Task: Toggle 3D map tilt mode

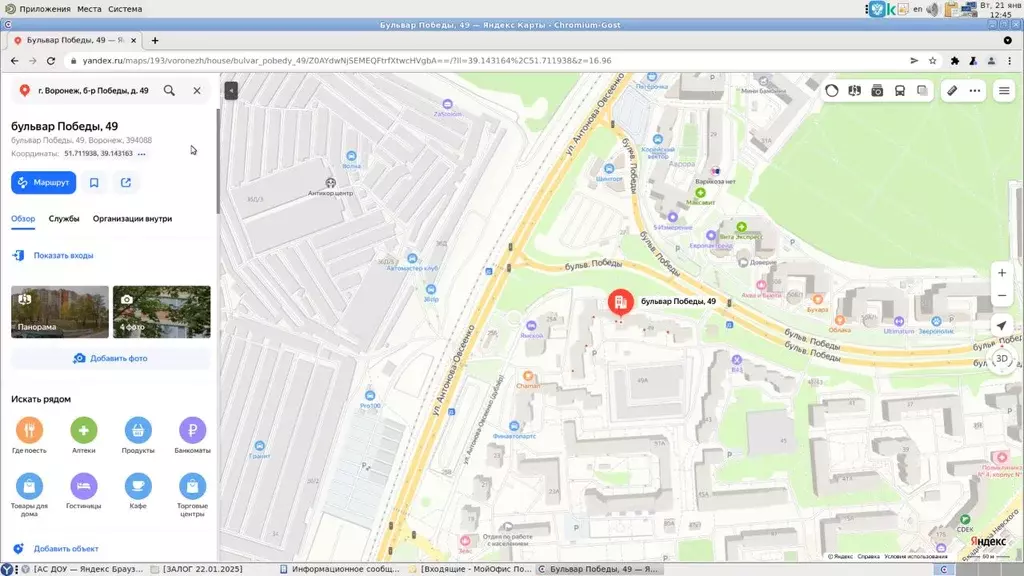Action: [1002, 359]
